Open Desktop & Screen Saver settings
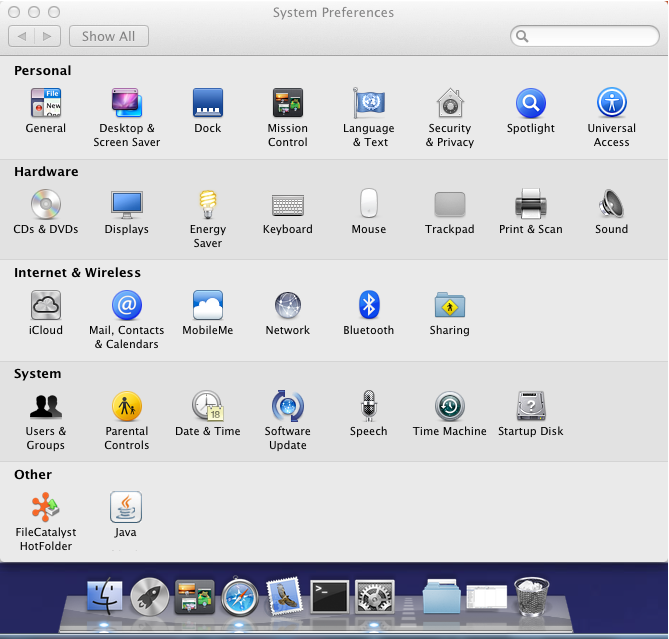Viewport: 669px width, 639px height. tap(126, 104)
